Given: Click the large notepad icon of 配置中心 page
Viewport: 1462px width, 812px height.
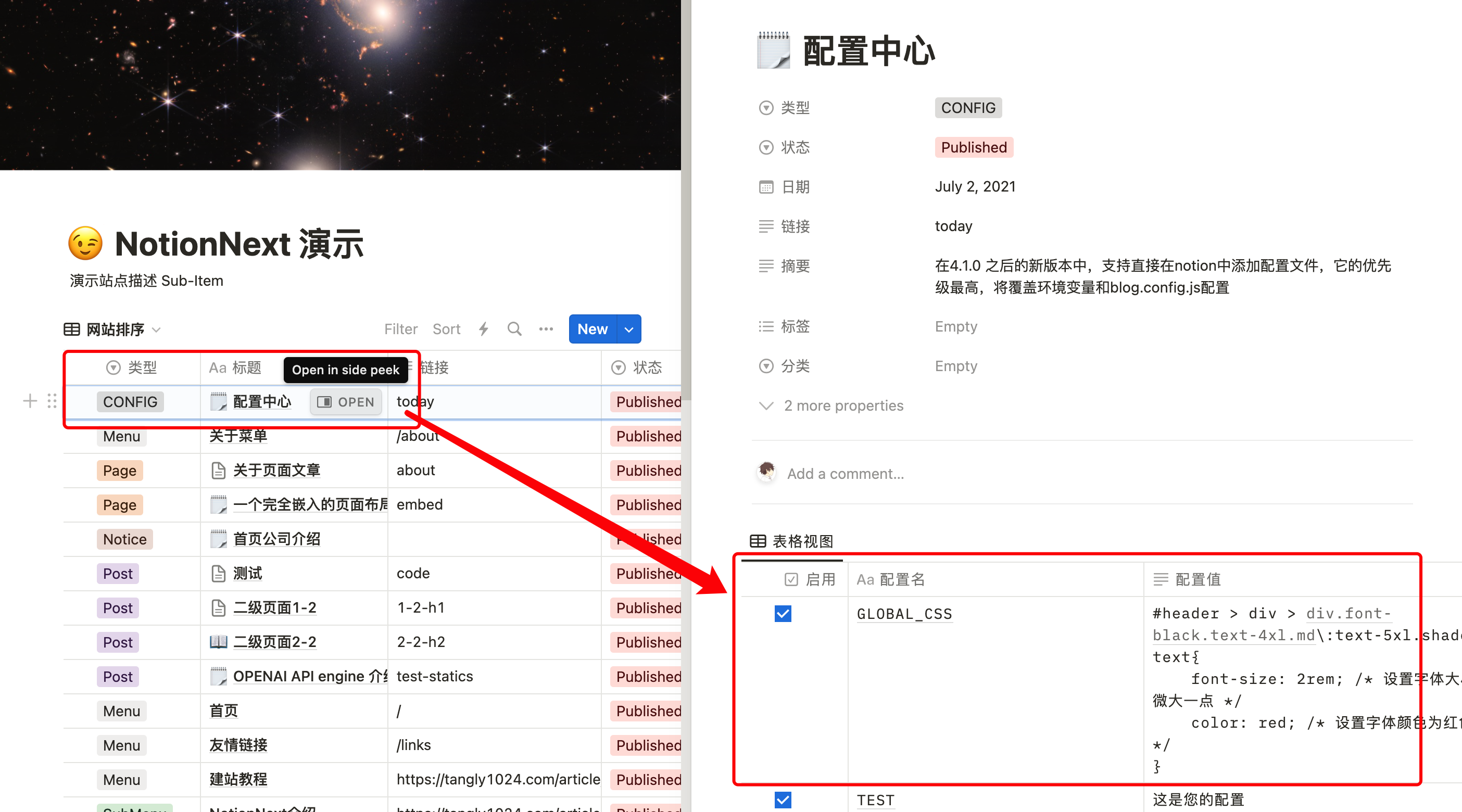Looking at the screenshot, I should tap(773, 50).
